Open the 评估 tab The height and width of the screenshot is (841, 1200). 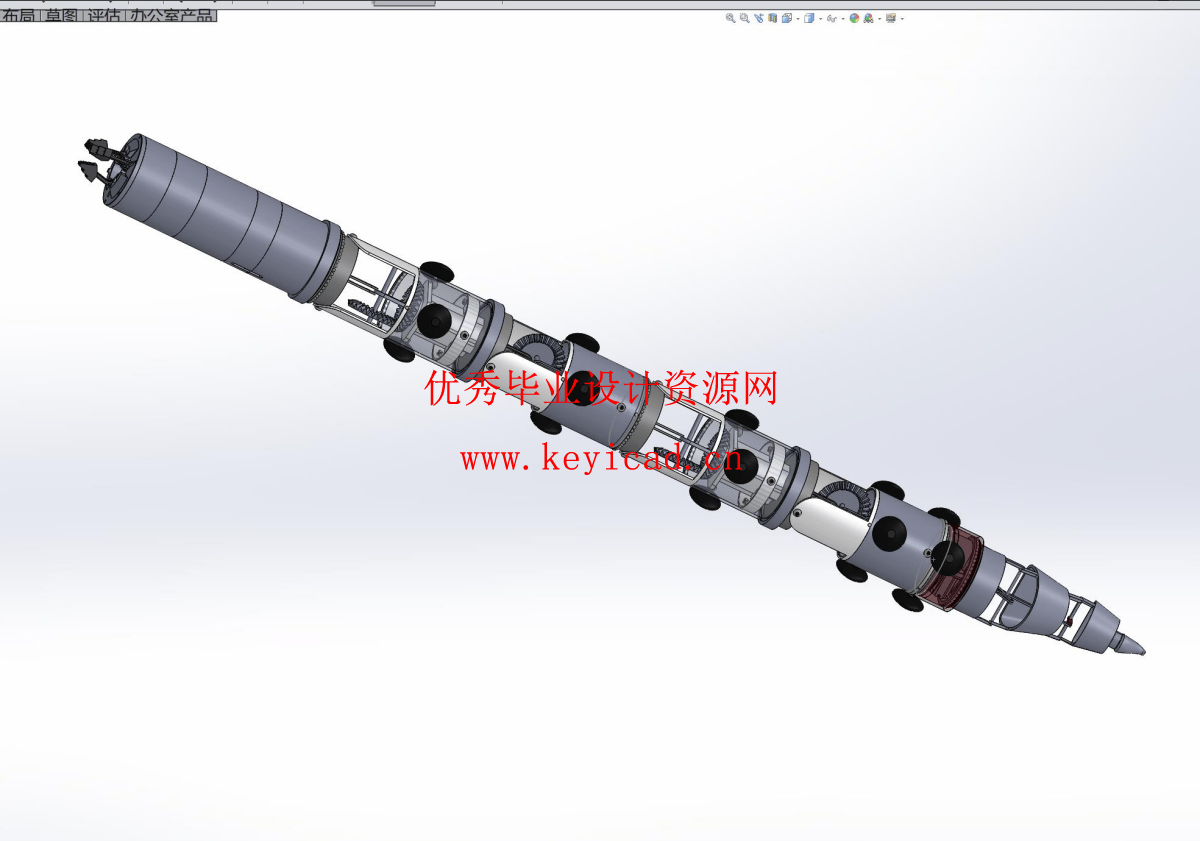point(103,16)
